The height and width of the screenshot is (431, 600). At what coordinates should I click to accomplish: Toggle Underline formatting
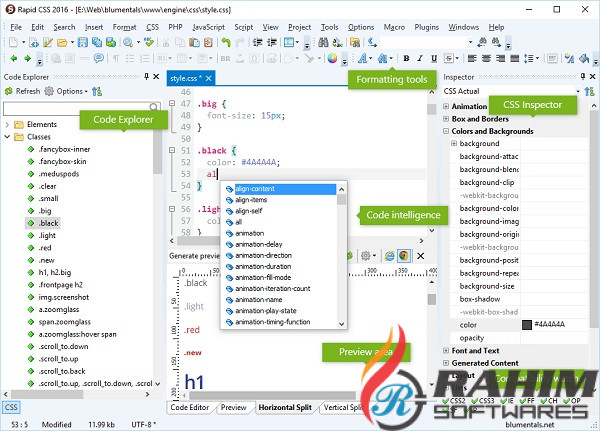point(434,58)
